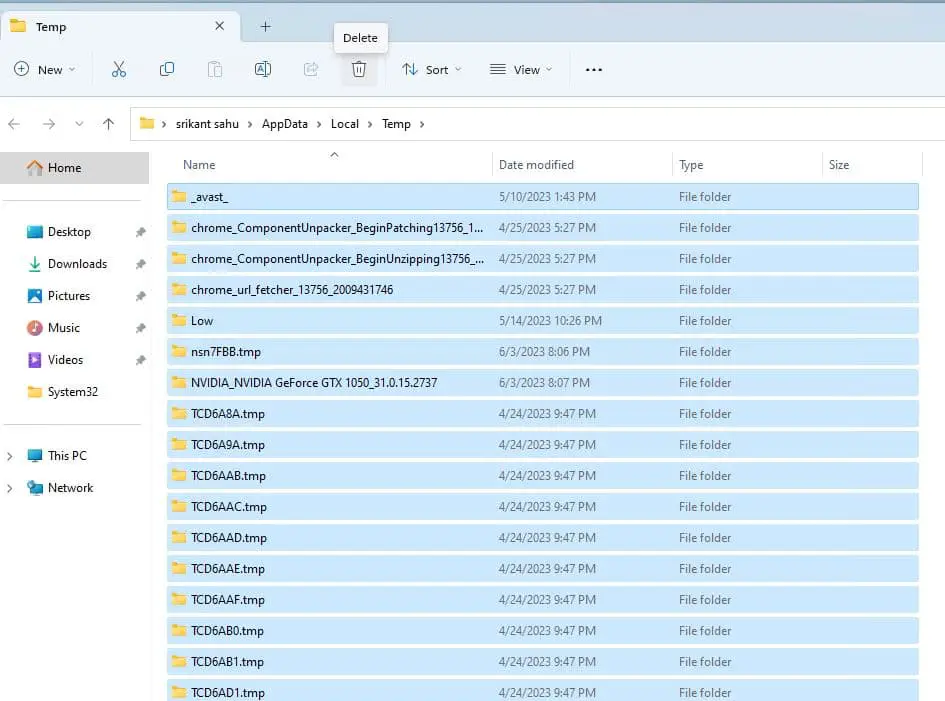The width and height of the screenshot is (945, 701).
Task: Select the nsn7FBB.tmp folder
Action: [x=542, y=352]
